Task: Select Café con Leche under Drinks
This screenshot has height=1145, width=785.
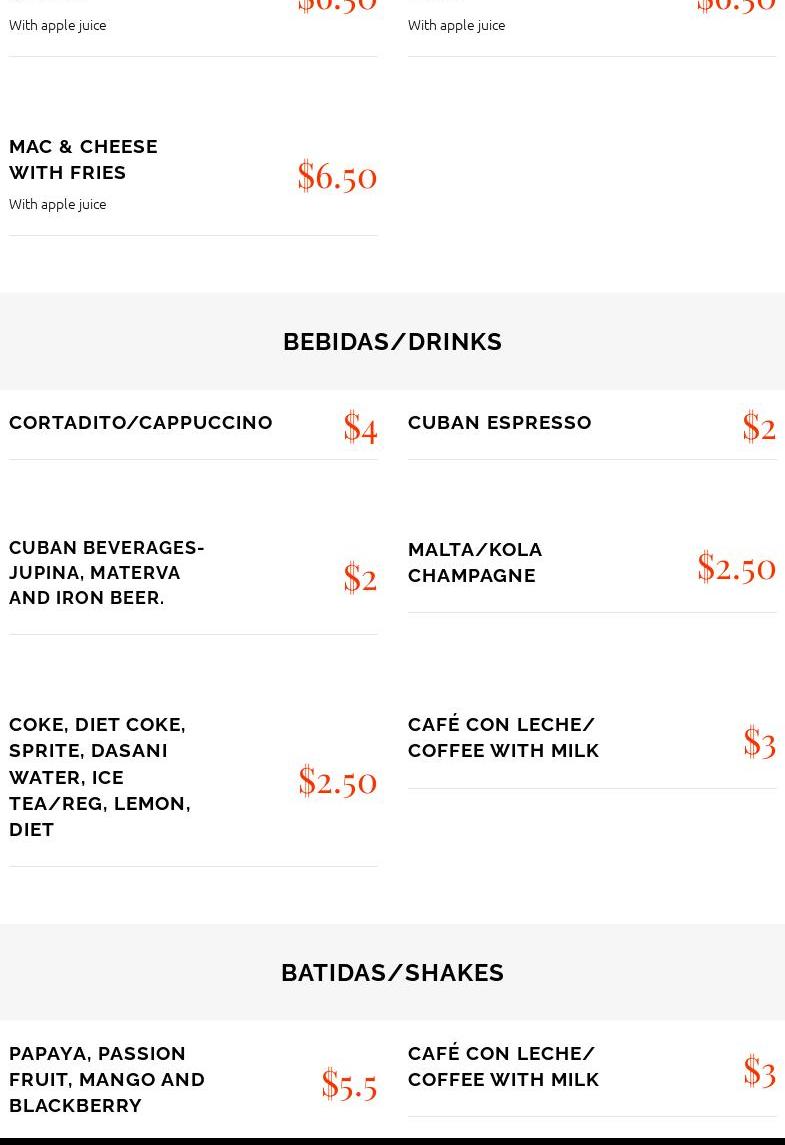Action: click(503, 737)
